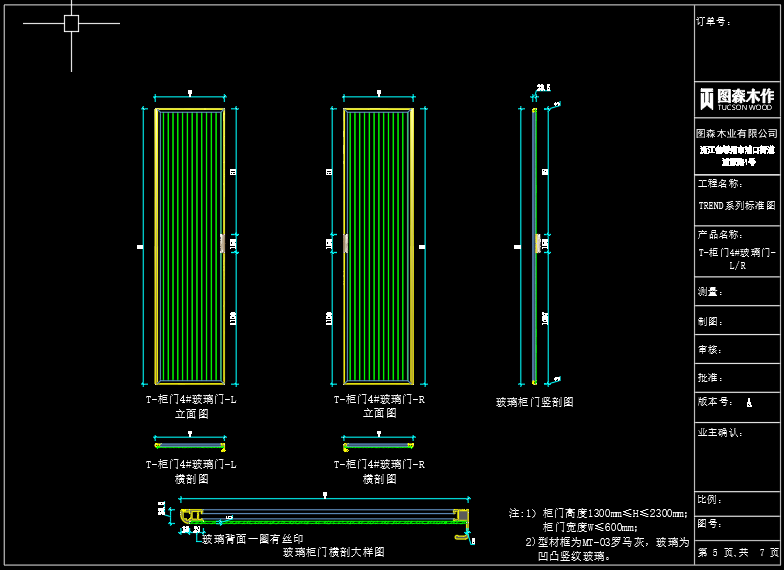
Task: Click the green glass panel of the L door
Action: 190,245
